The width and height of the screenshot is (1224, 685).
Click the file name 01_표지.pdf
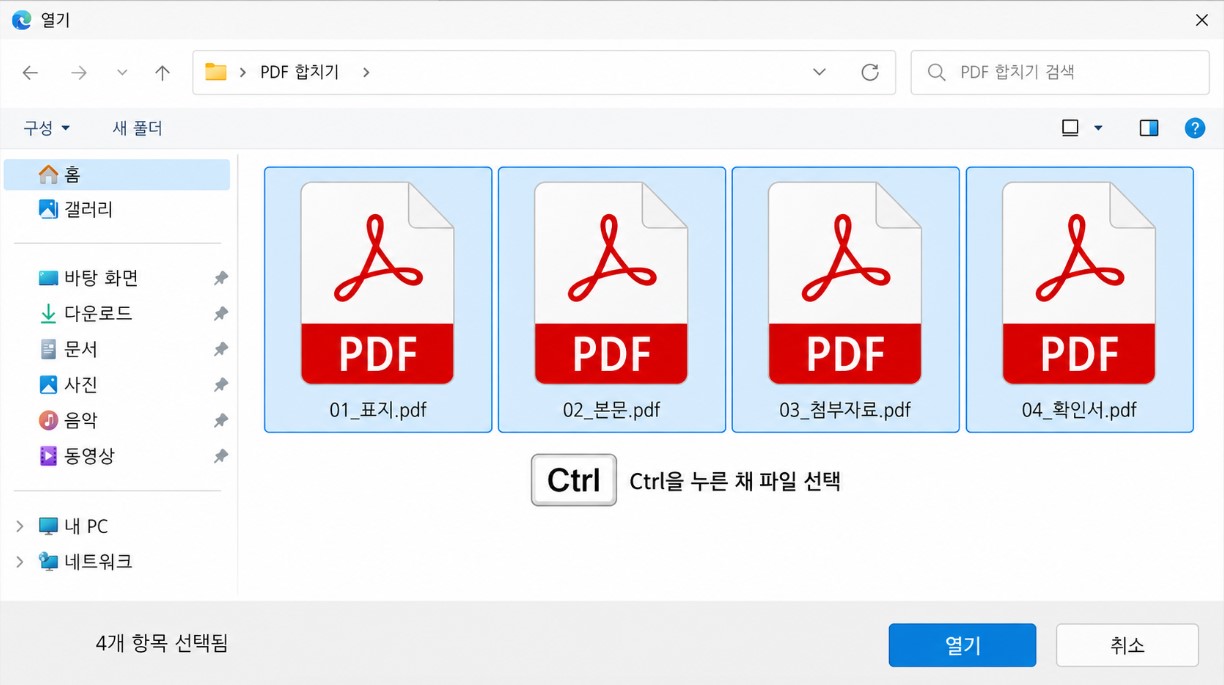coord(378,410)
